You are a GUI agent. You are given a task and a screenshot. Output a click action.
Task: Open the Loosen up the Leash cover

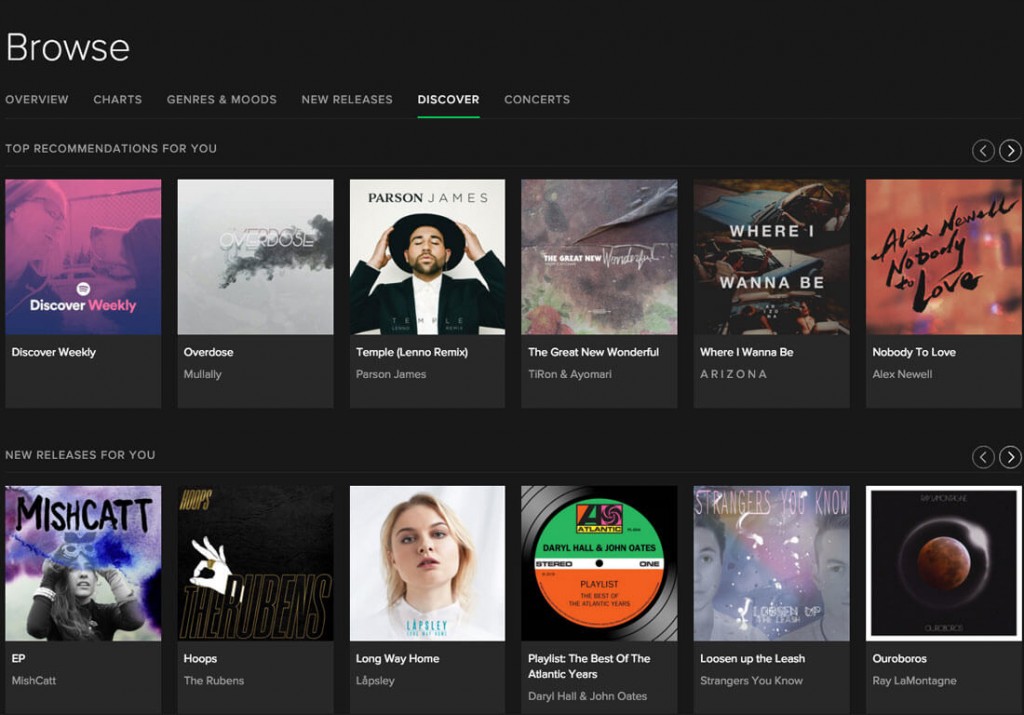[x=771, y=563]
